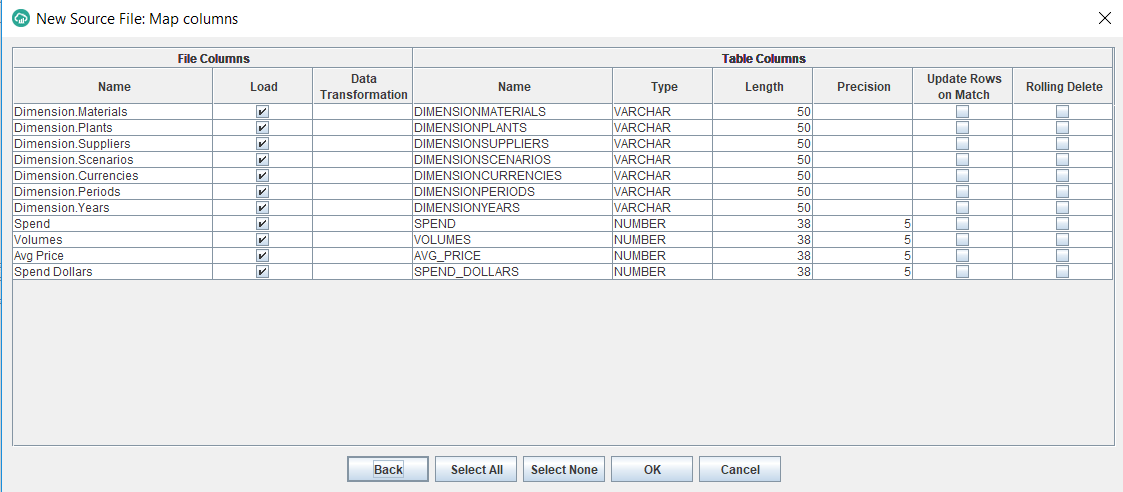Enable Update Rows on Match for VOLUMES

[962, 240]
